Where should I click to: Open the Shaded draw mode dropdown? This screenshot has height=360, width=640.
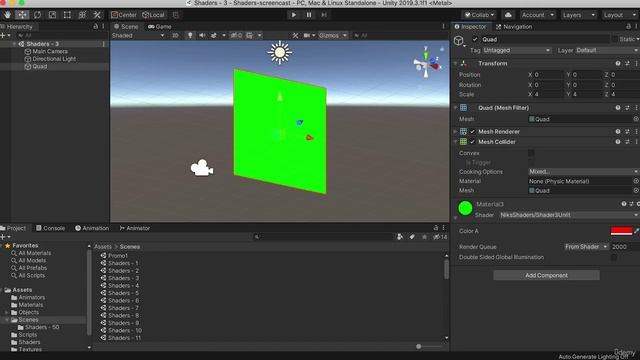click(138, 36)
